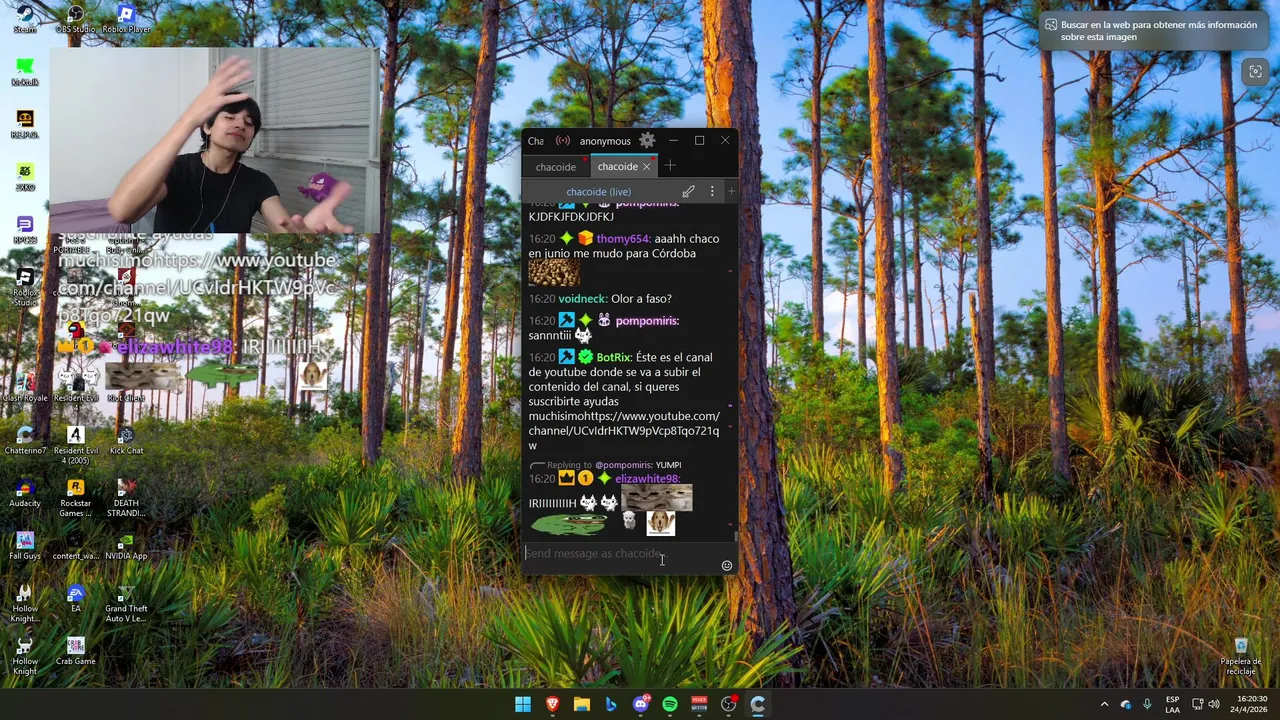Open the Windows Start menu
This screenshot has width=1280, height=720.
523,704
